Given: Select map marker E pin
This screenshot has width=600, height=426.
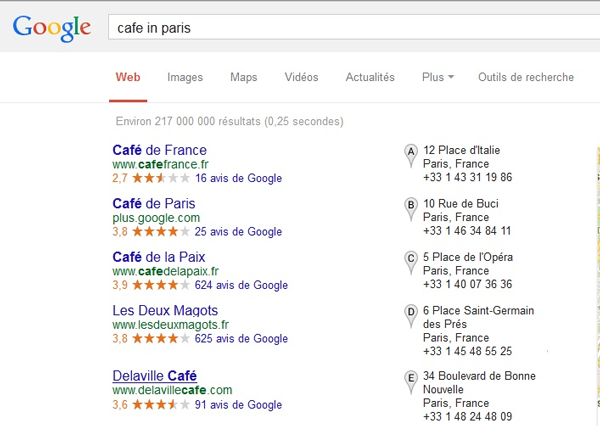Looking at the screenshot, I should click(x=409, y=379).
